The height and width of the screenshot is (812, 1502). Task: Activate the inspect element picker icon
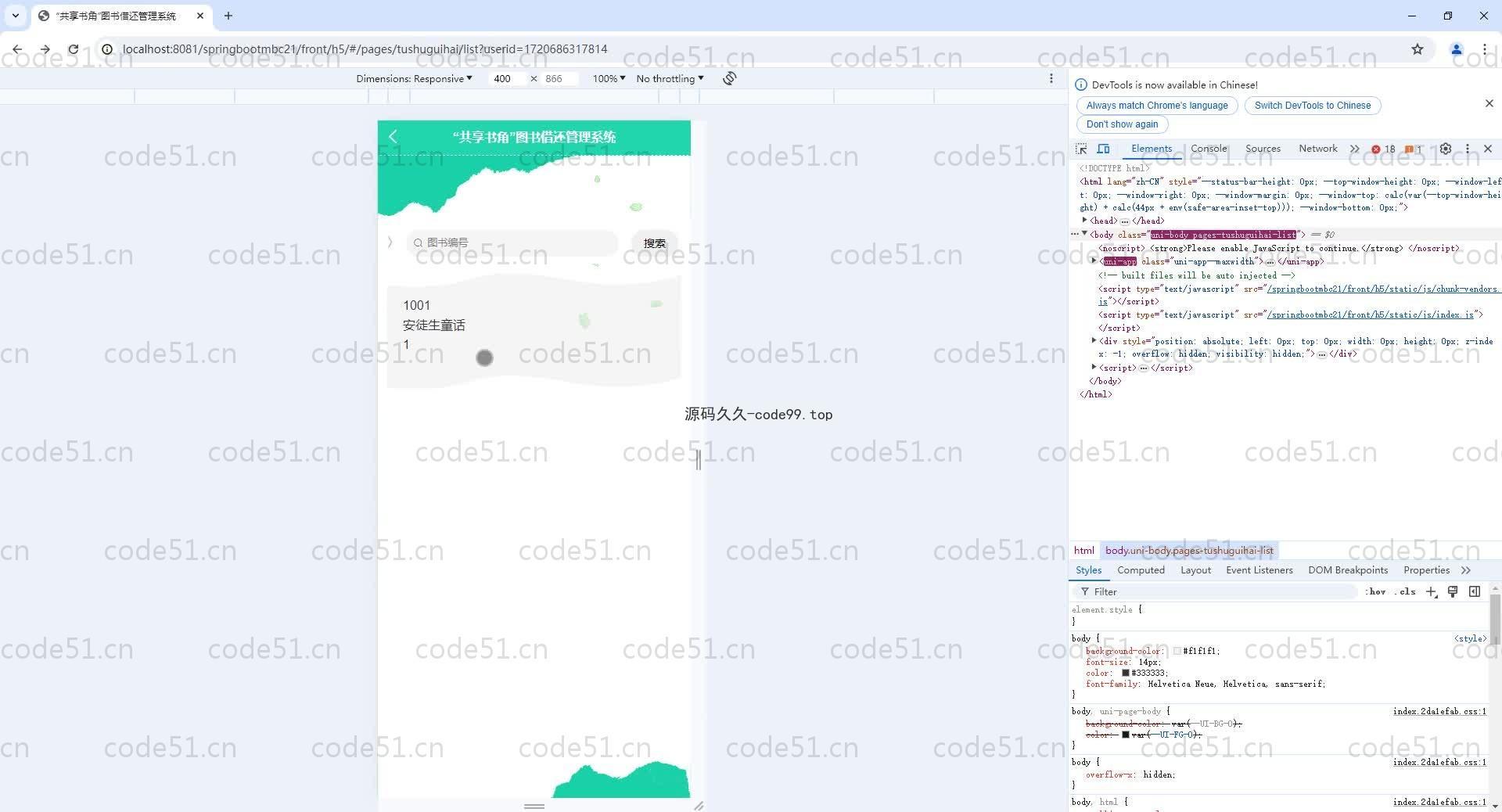[1082, 149]
